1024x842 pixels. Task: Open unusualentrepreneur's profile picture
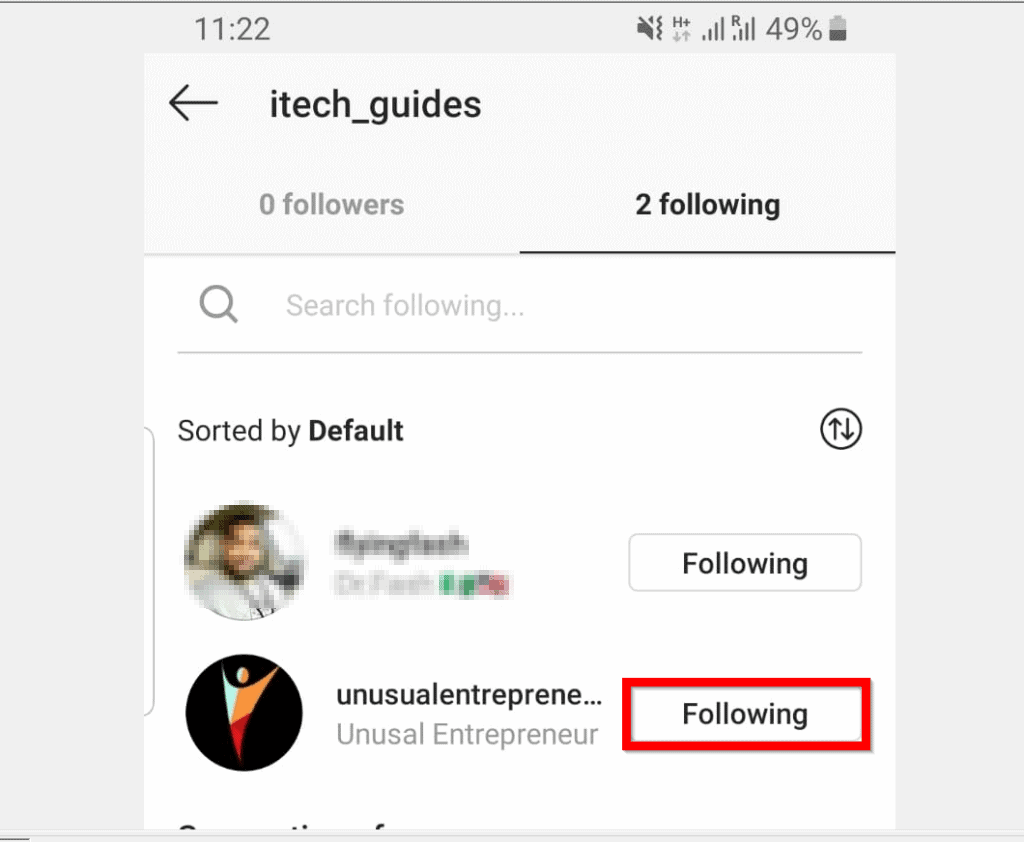coord(244,713)
